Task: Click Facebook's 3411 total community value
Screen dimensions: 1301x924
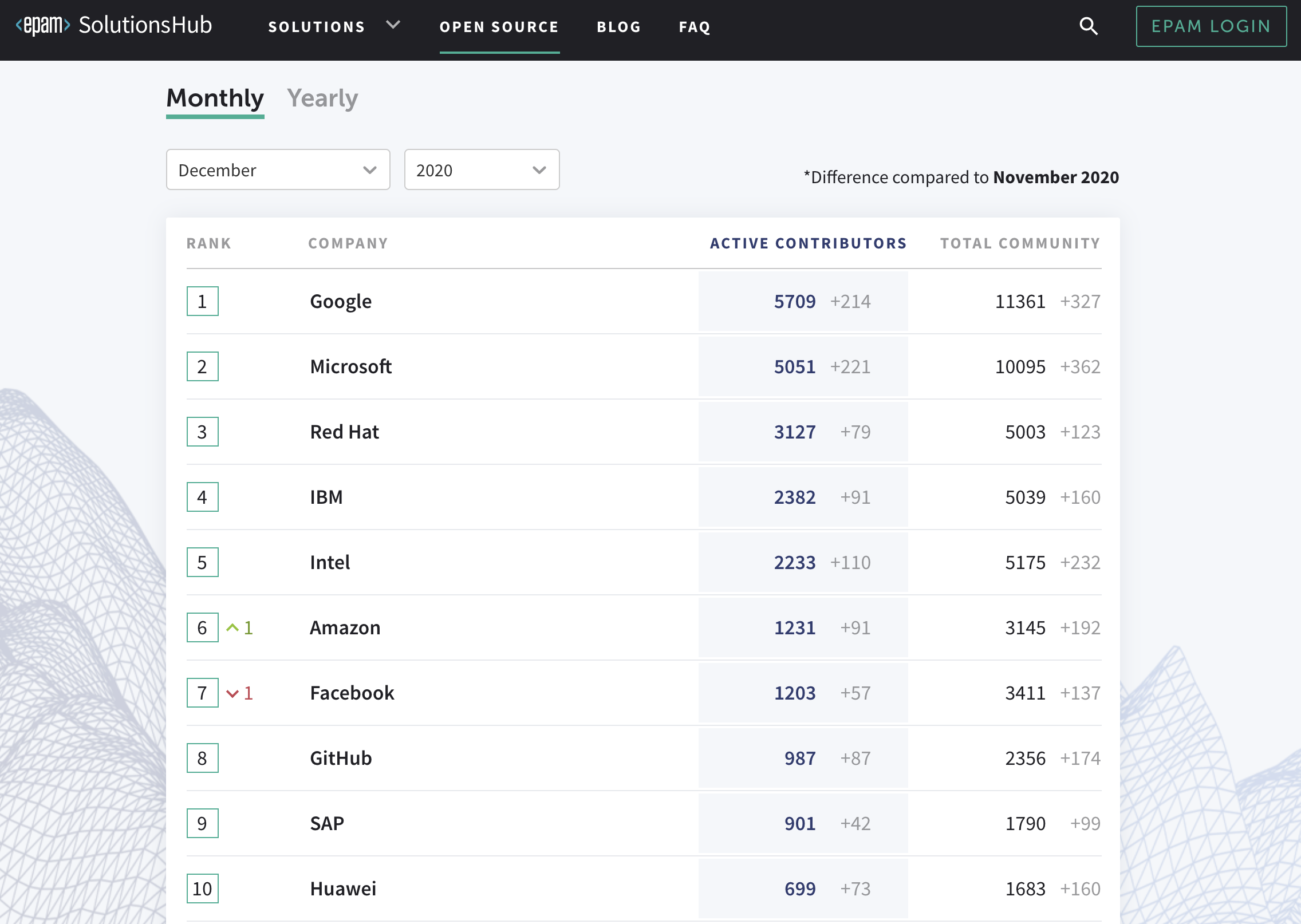Action: click(x=1026, y=693)
